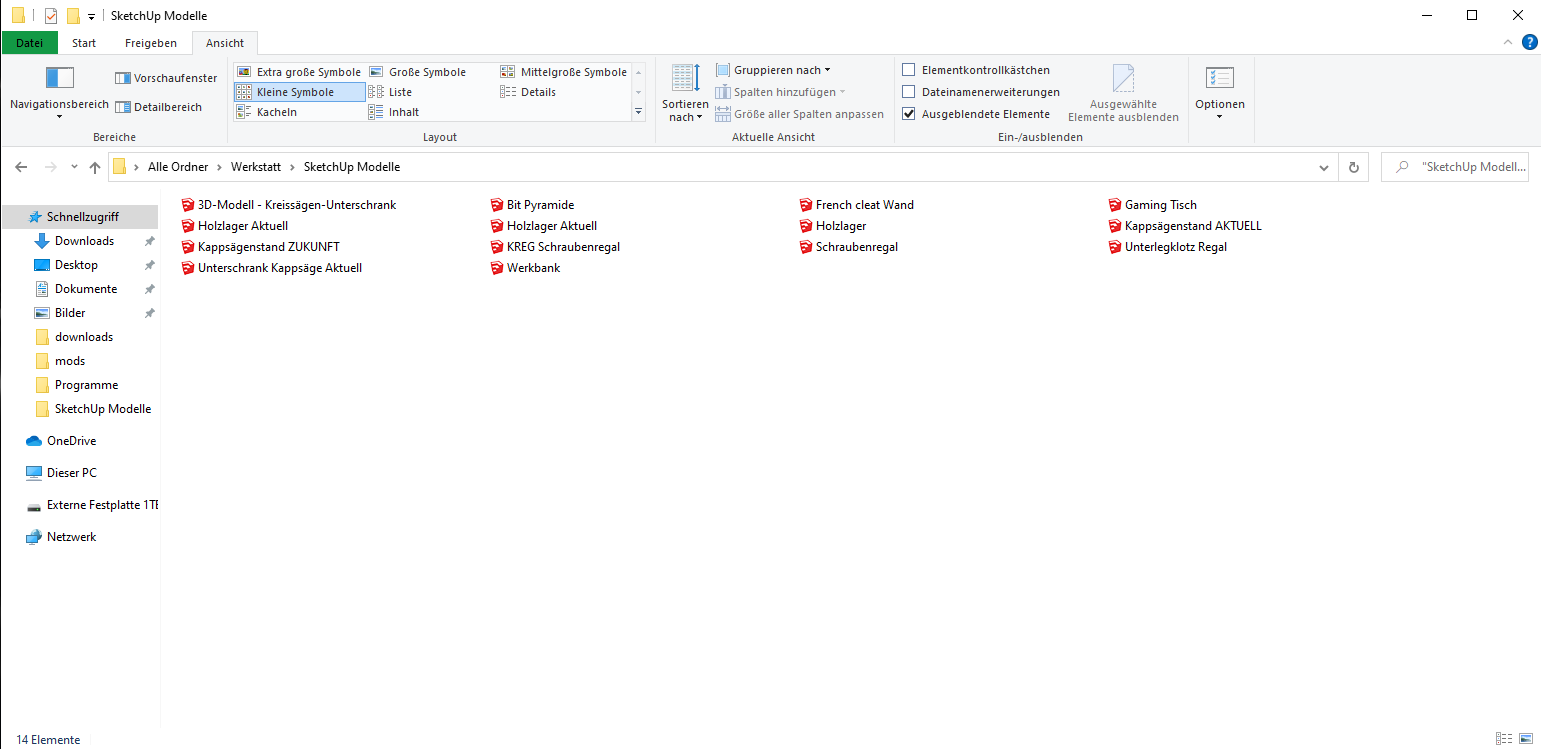Viewport: 1542px width, 749px height.
Task: Switch to details view icon in status bar
Action: click(1504, 739)
